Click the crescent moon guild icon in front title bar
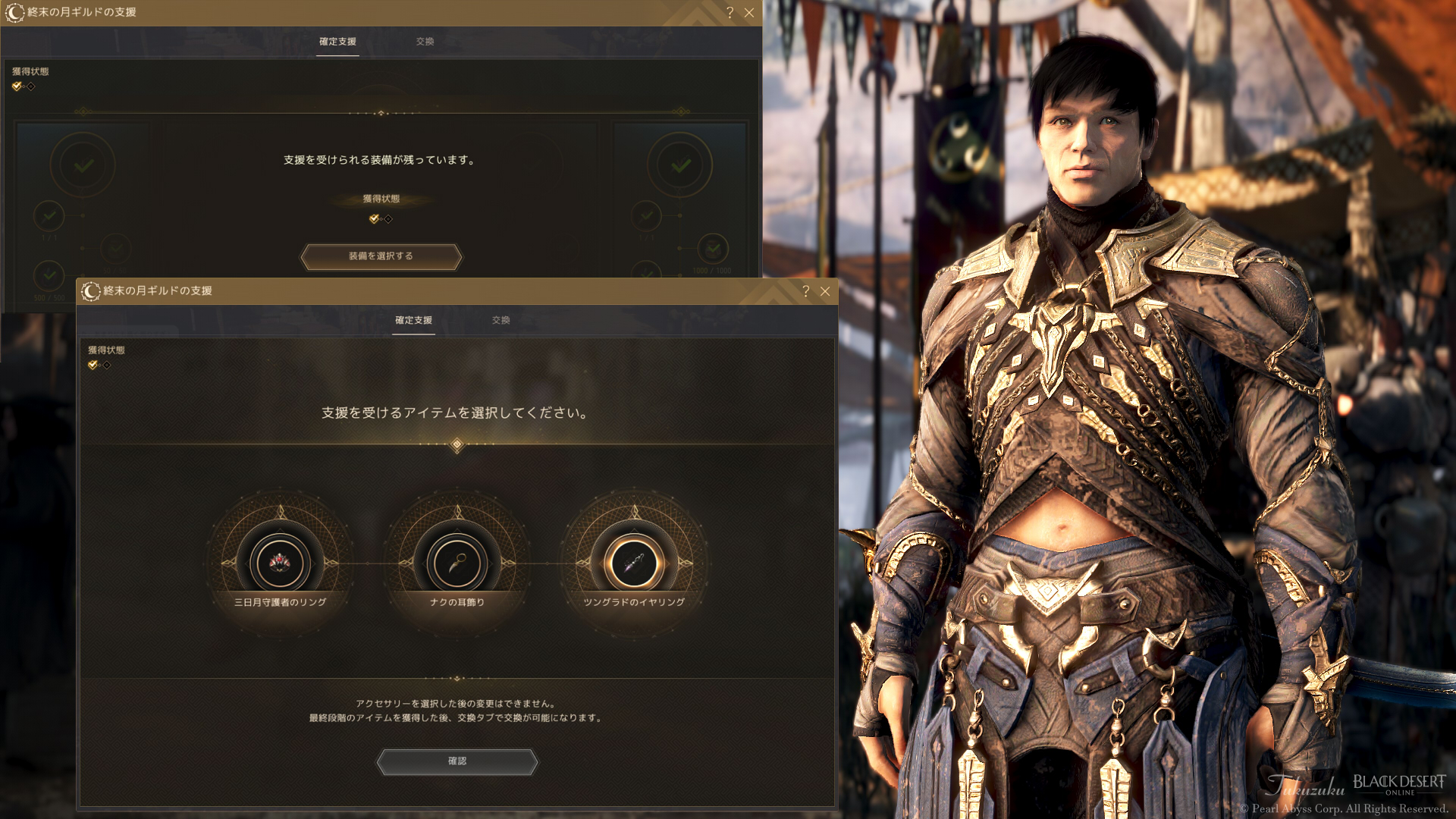The width and height of the screenshot is (1456, 819). coord(91,291)
